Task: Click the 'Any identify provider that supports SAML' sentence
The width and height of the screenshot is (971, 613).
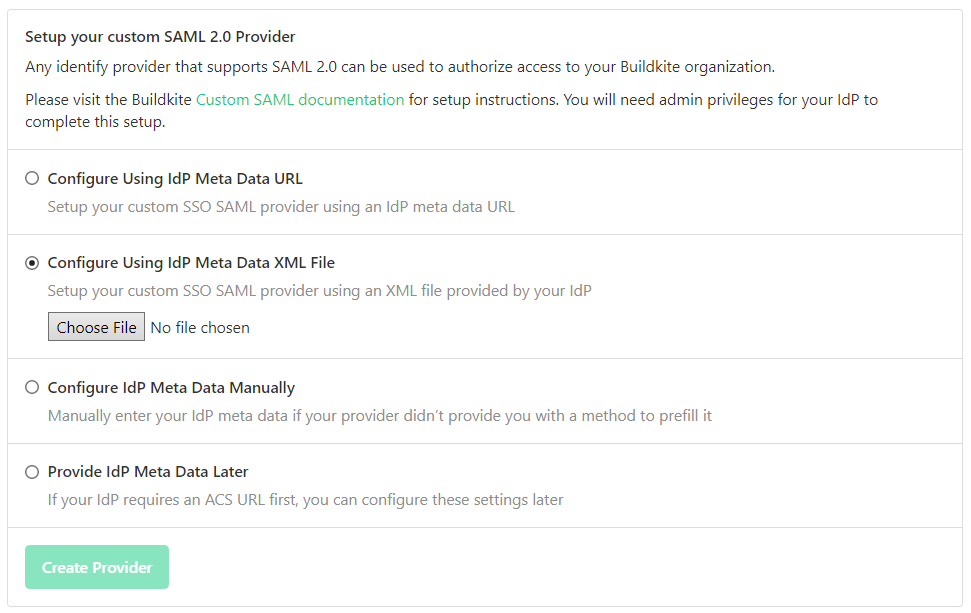Action: [400, 67]
